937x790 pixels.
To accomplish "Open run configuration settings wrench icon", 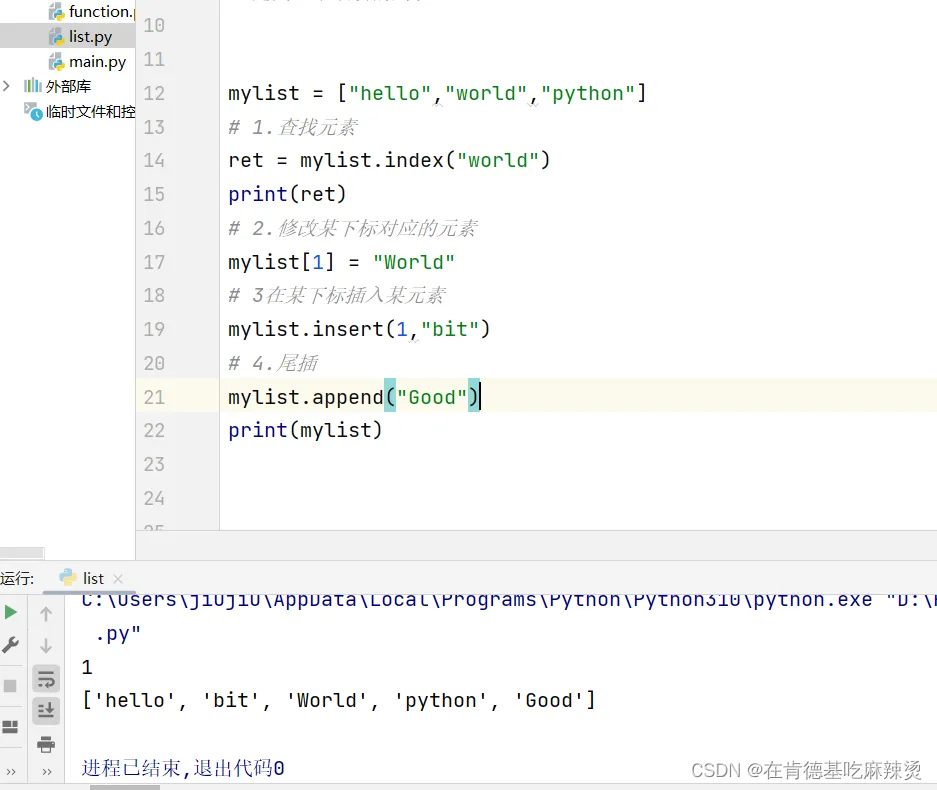I will click(10, 645).
